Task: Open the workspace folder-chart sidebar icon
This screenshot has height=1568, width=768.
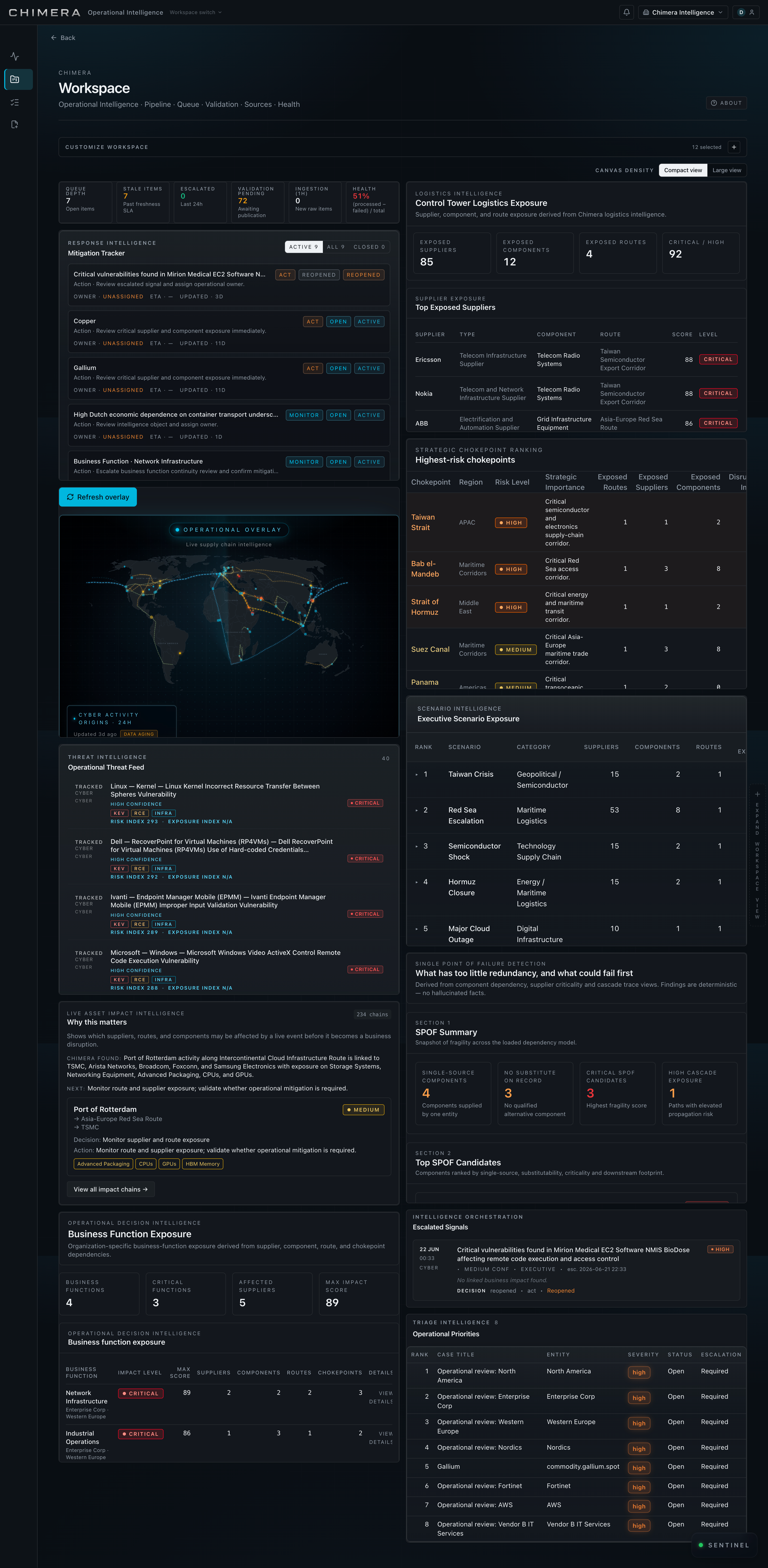Action: click(x=15, y=80)
